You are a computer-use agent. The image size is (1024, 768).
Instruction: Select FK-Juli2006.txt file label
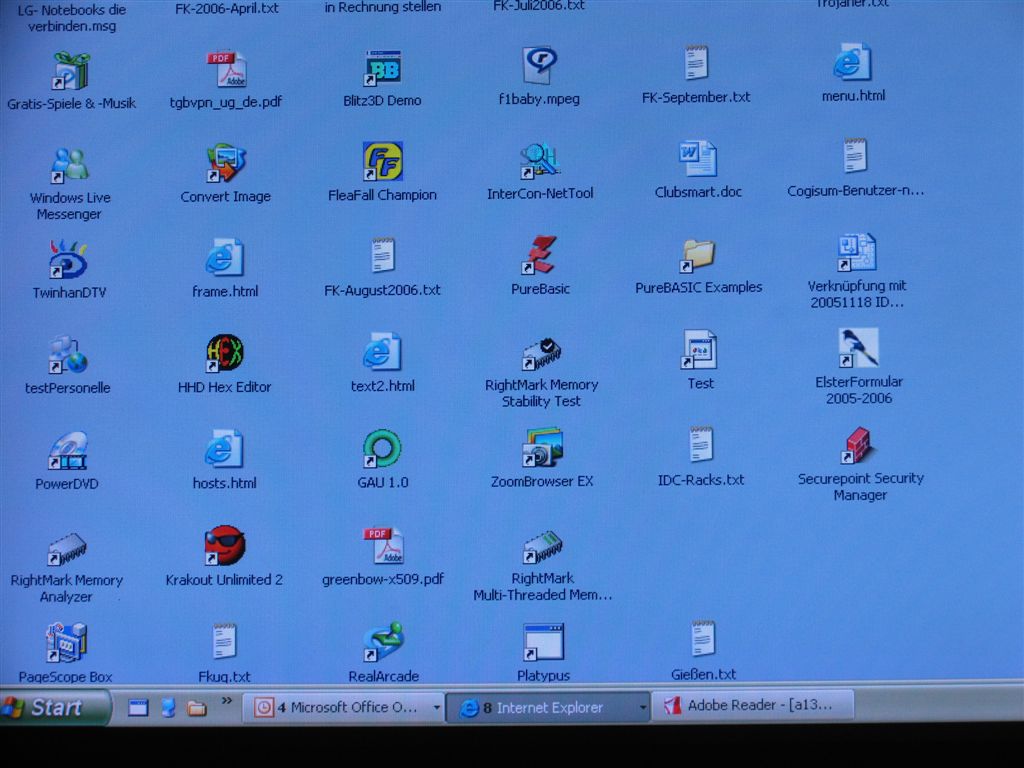[539, 6]
